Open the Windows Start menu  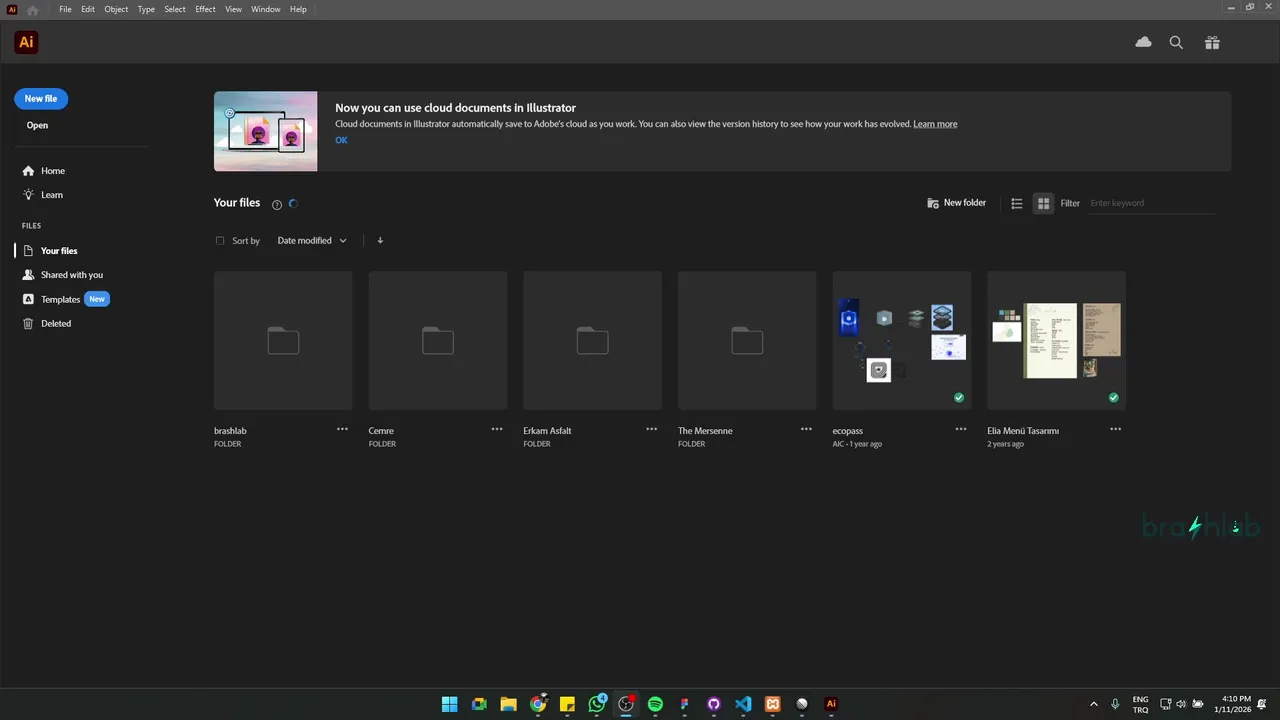pos(450,704)
